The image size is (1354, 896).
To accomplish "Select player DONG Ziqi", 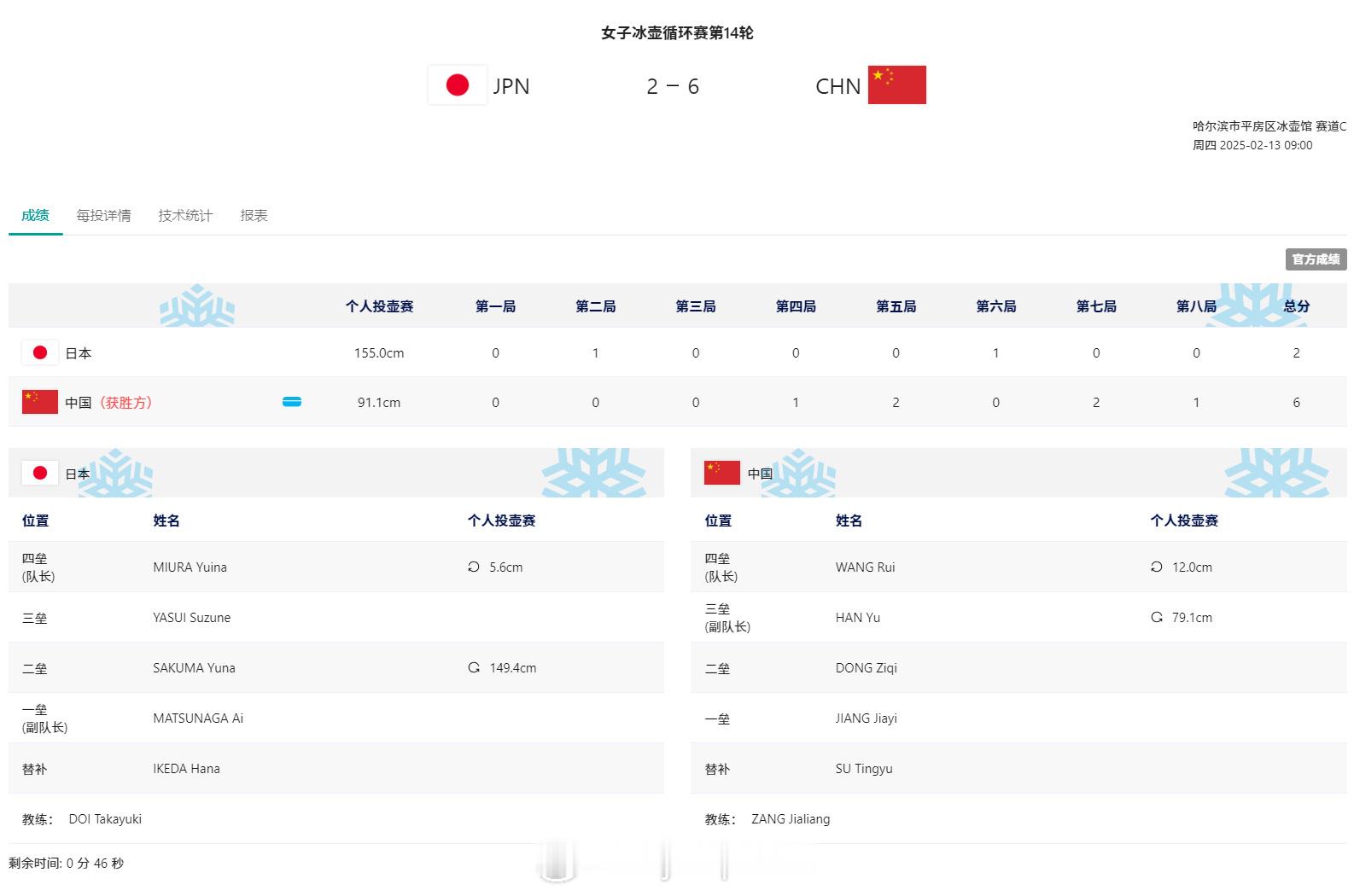I will [x=866, y=668].
